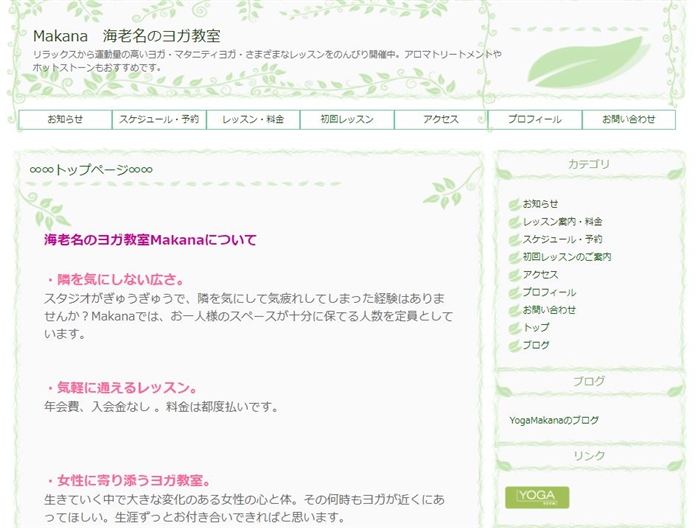This screenshot has height=528, width=700.
Task: Click the お知らせ category link in sidebar
Action: [540, 204]
